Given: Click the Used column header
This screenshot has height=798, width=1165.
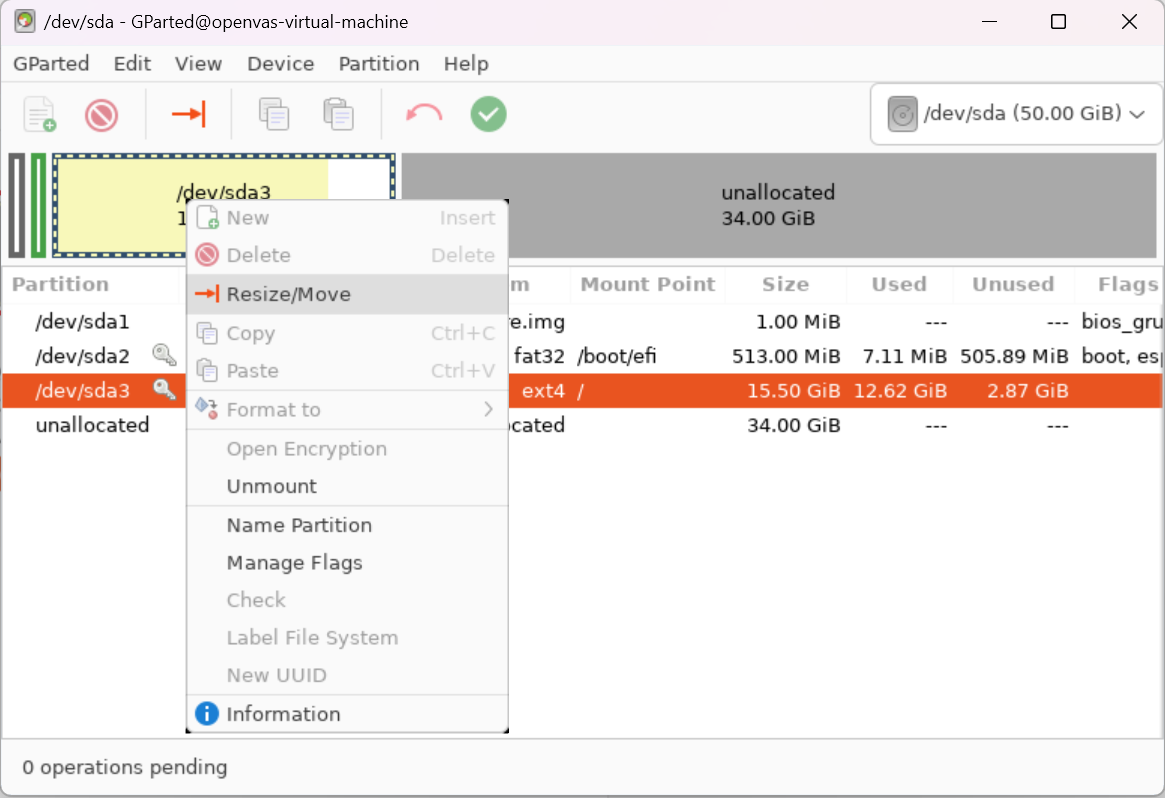Looking at the screenshot, I should (x=899, y=284).
